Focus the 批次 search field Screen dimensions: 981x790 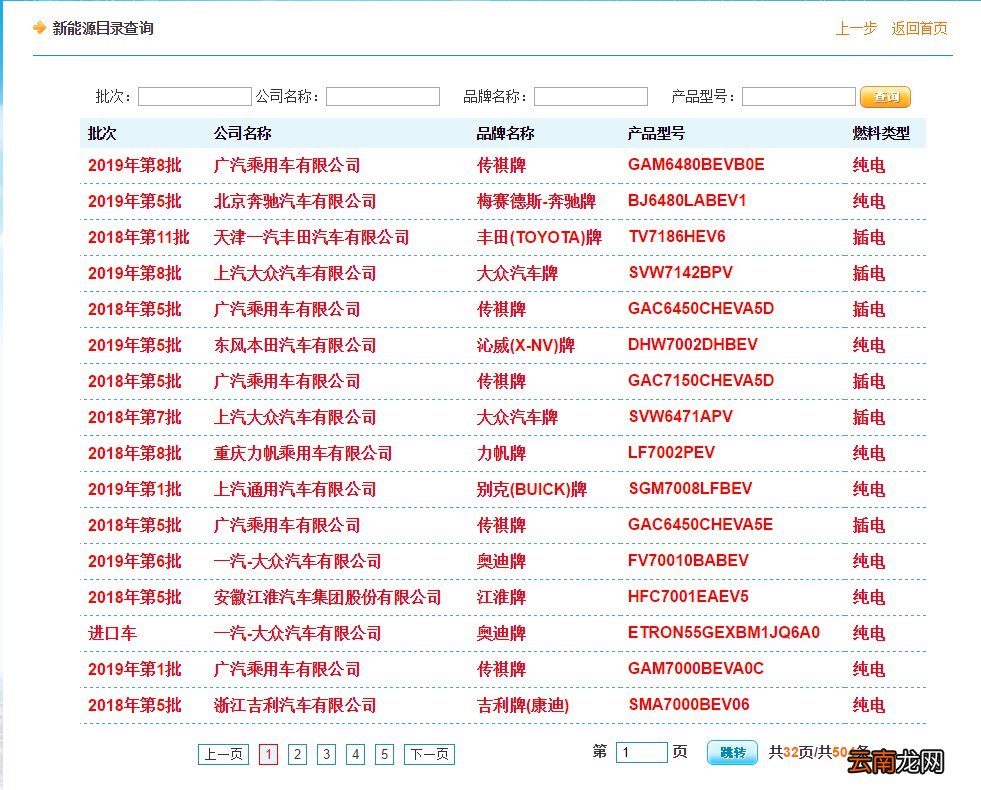(x=195, y=96)
